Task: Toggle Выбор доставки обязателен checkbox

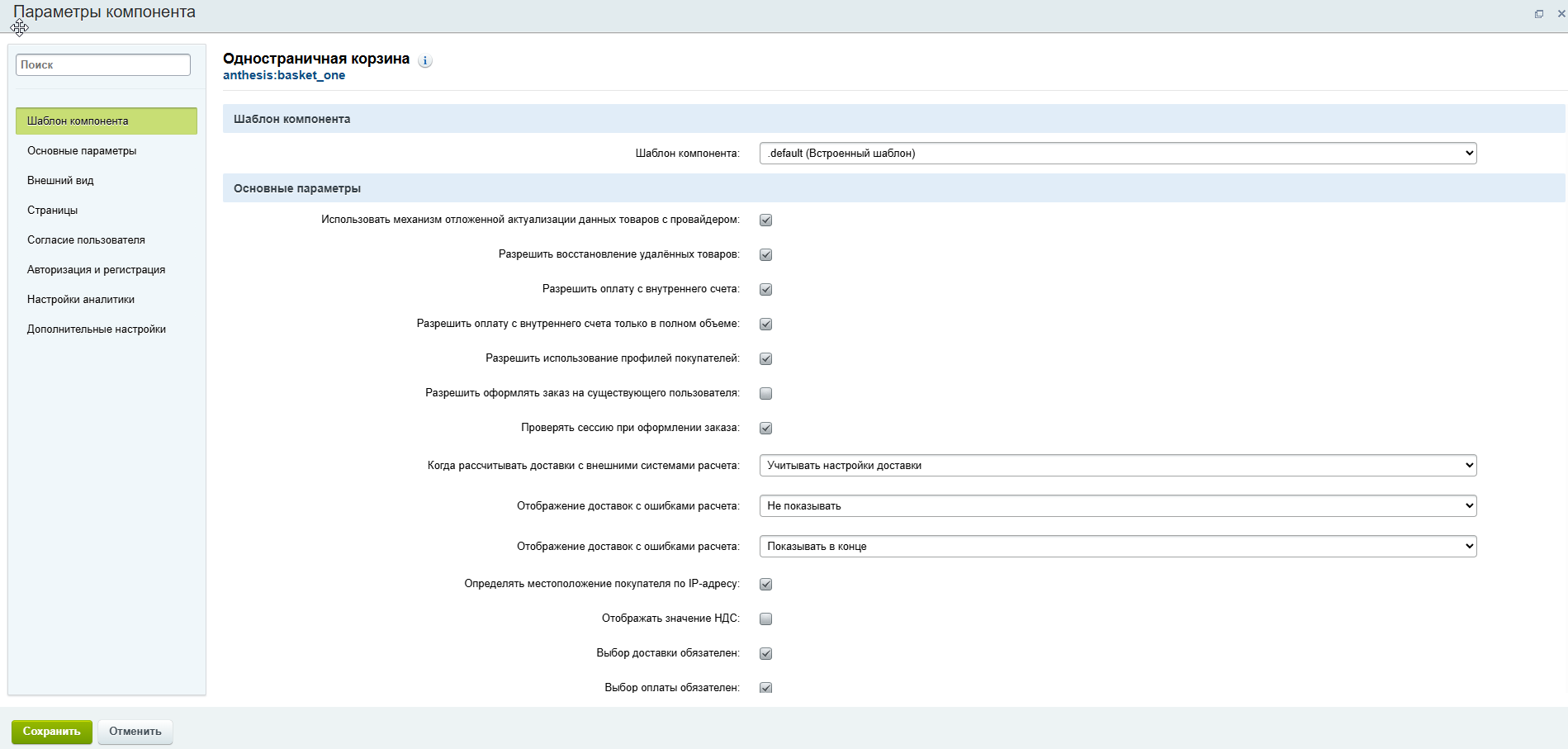Action: coord(766,654)
